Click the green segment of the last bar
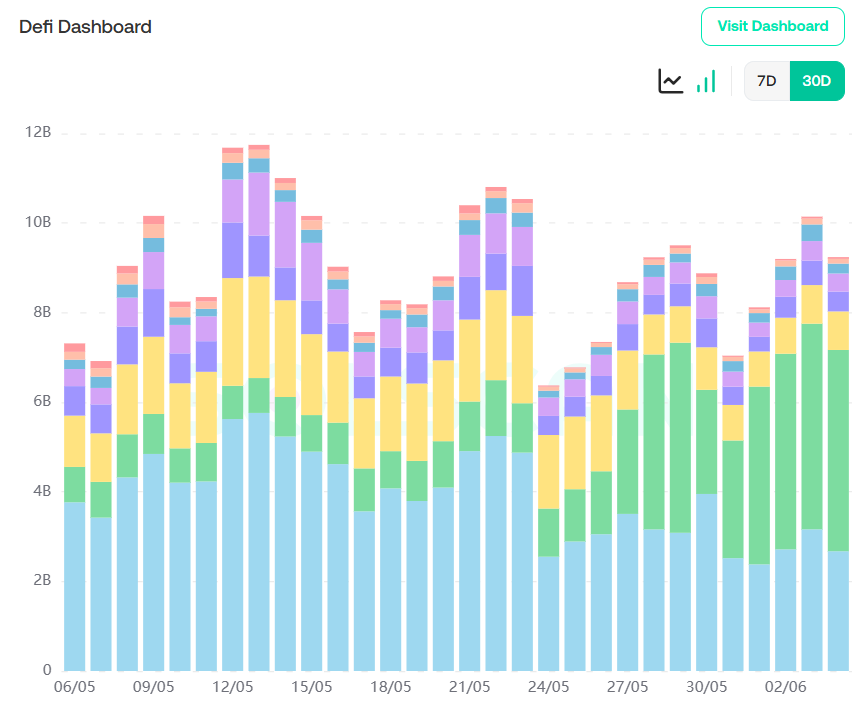The height and width of the screenshot is (701, 865). [838, 450]
